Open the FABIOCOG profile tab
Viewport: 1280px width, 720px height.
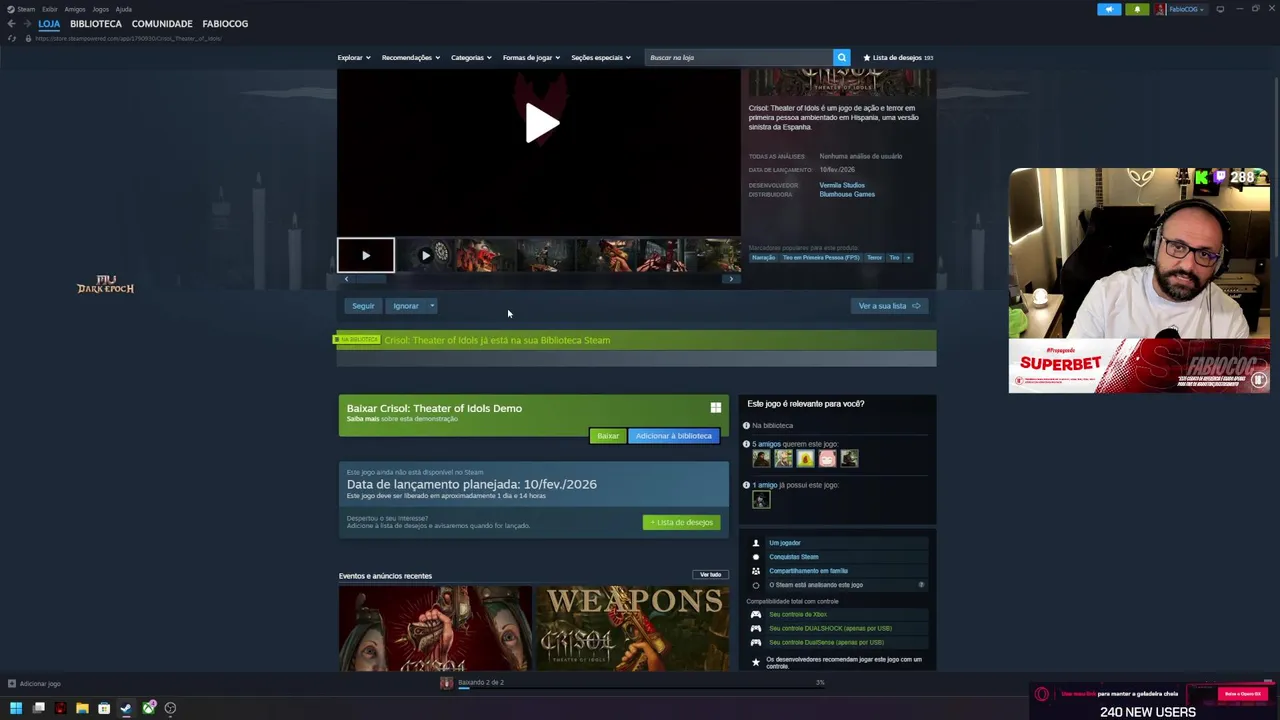(225, 23)
